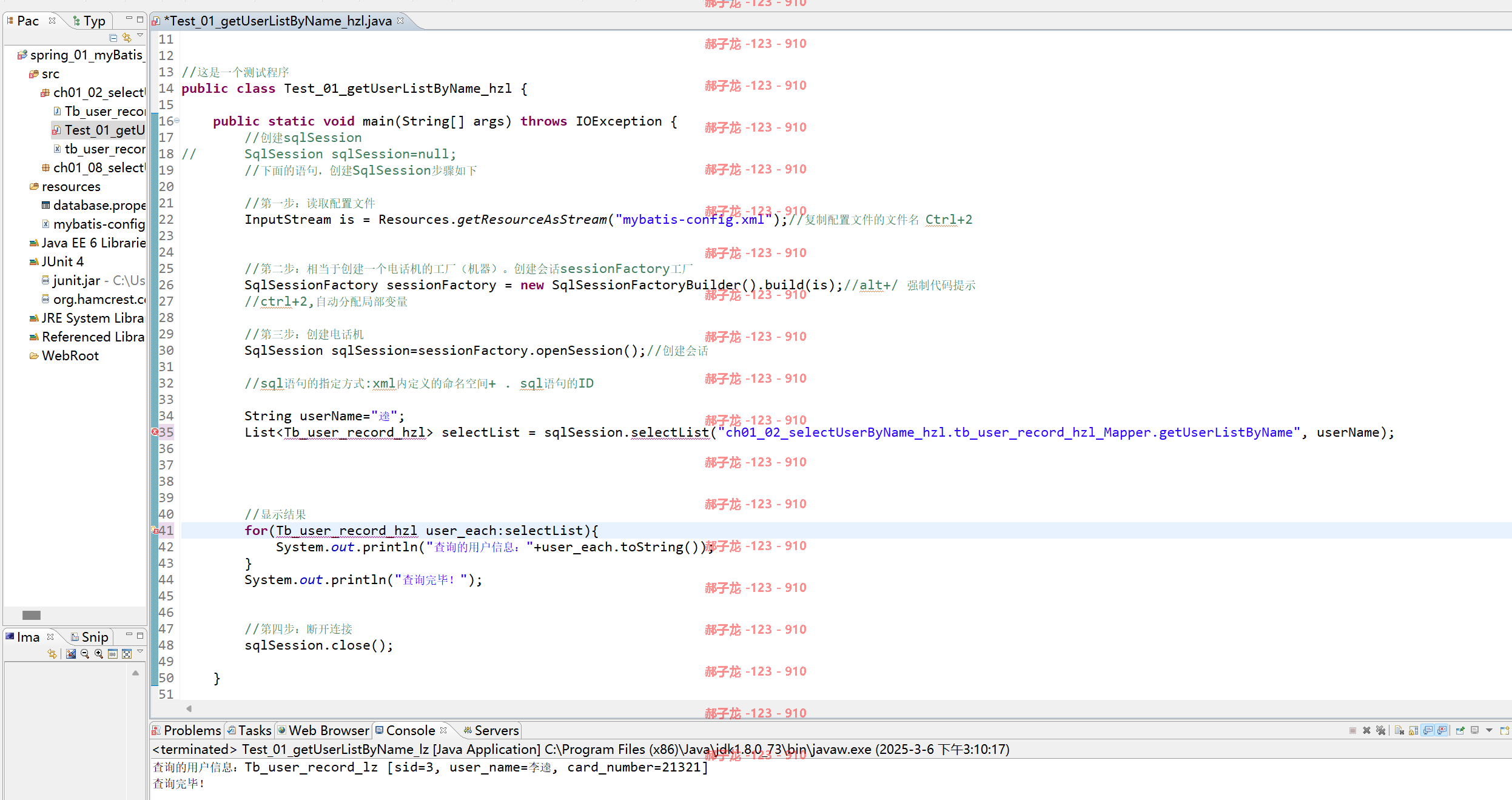Open database.properties file
Image resolution: width=1512 pixels, height=800 pixels.
[93, 206]
